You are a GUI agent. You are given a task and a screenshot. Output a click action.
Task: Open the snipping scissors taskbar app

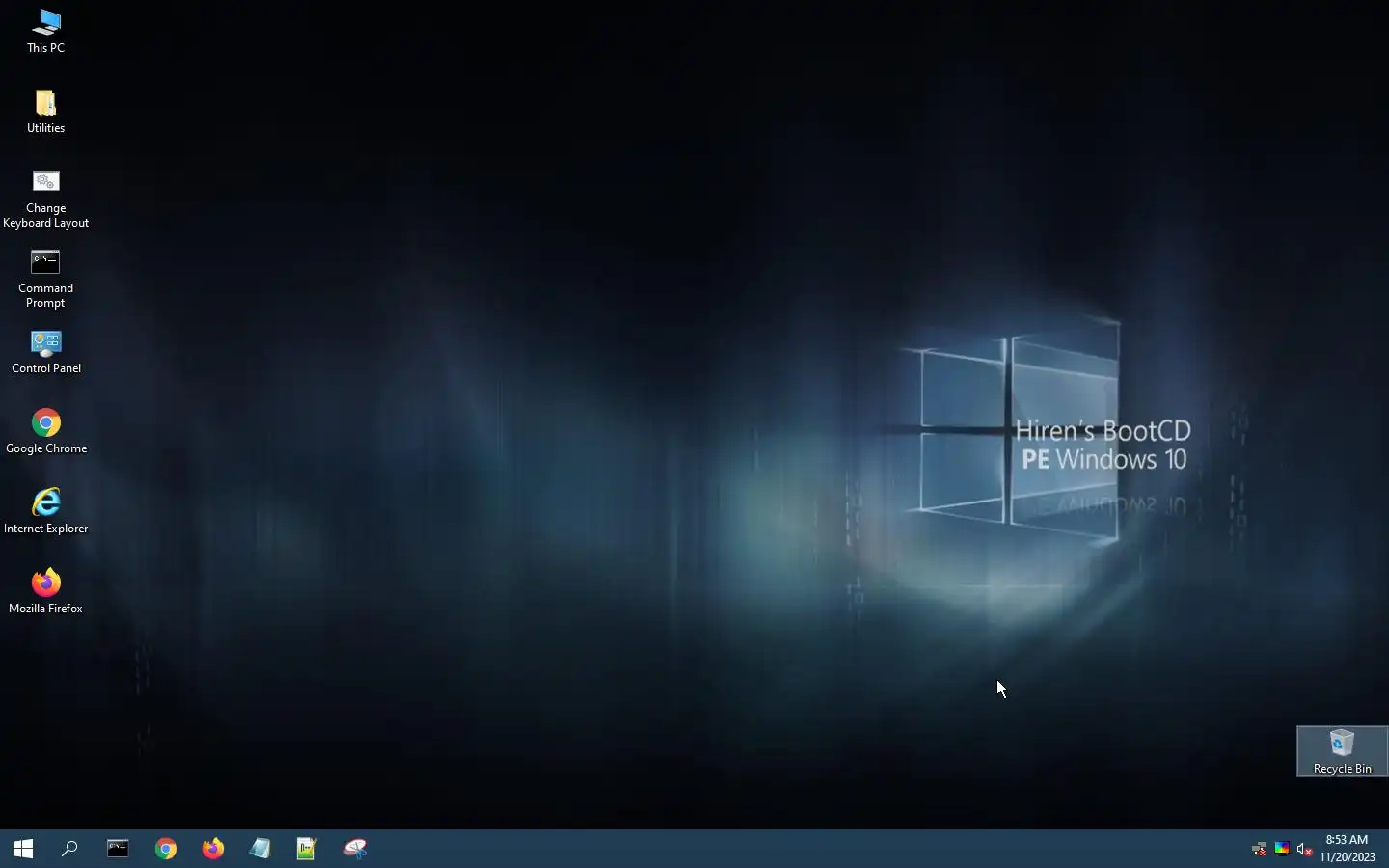coord(355,849)
